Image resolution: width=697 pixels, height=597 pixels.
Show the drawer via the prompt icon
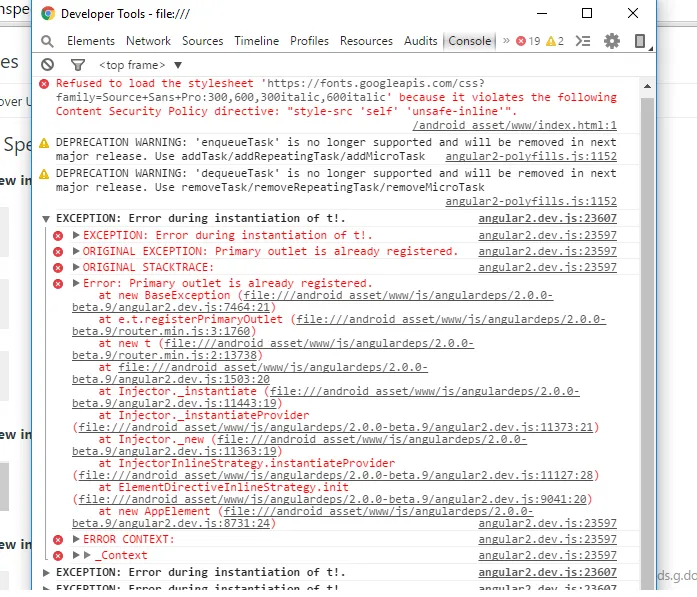(583, 41)
